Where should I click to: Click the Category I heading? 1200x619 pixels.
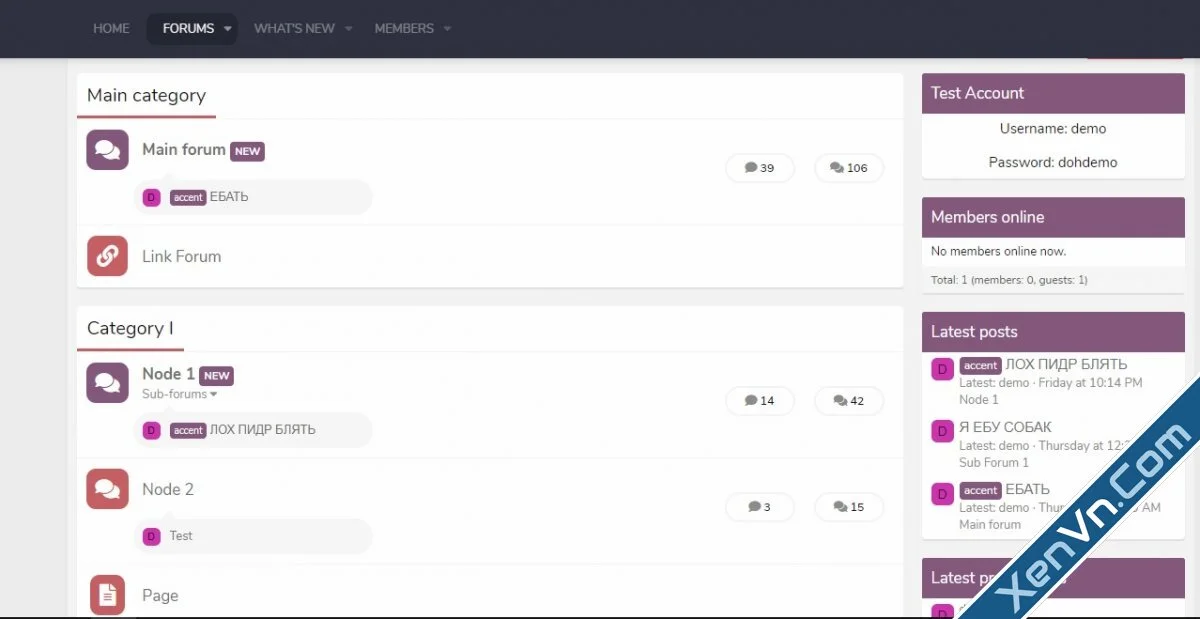pos(130,328)
